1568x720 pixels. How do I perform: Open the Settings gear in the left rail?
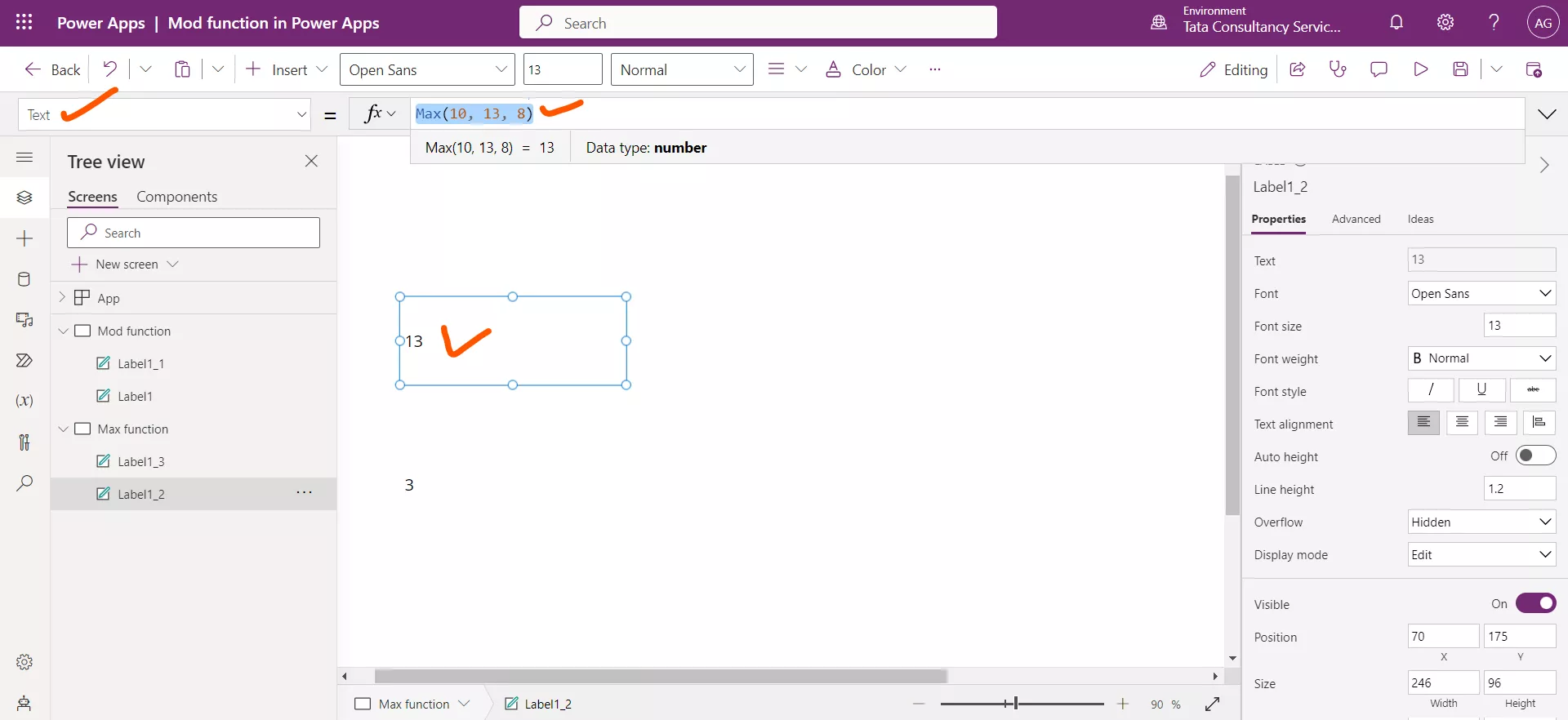point(24,662)
